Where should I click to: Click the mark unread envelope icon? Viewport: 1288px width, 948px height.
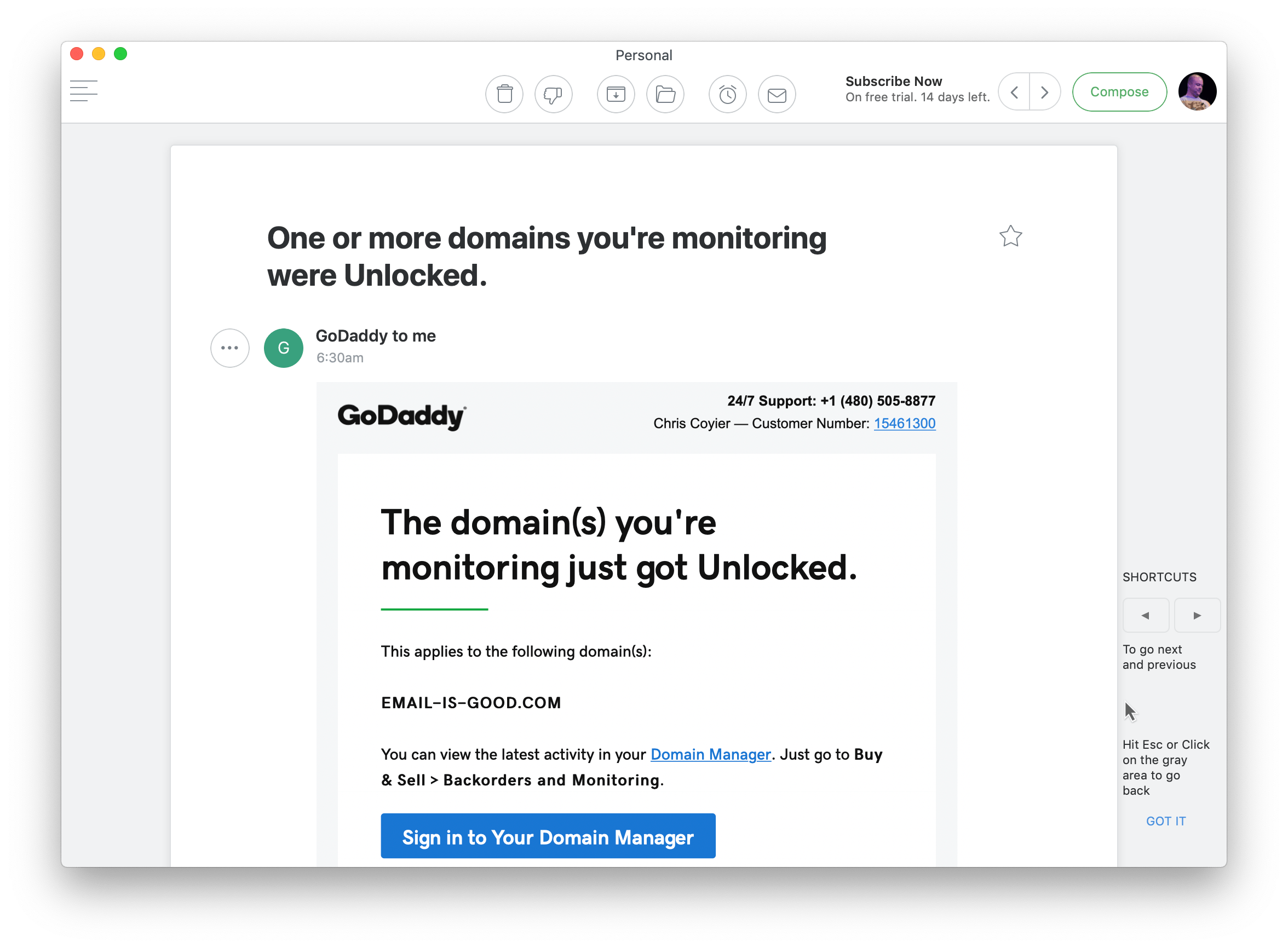777,94
